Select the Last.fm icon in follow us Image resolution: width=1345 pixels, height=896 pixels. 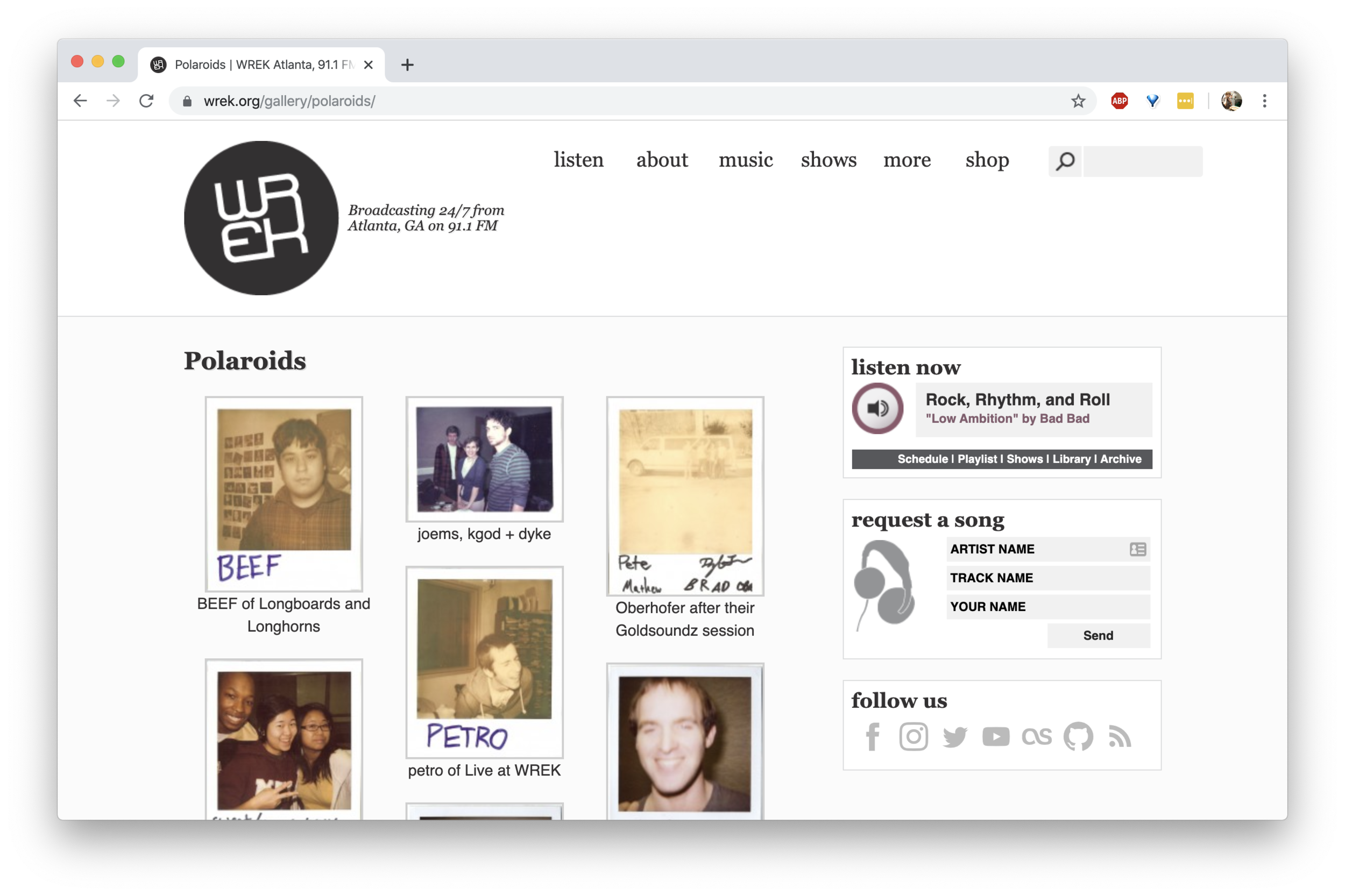pos(1037,737)
